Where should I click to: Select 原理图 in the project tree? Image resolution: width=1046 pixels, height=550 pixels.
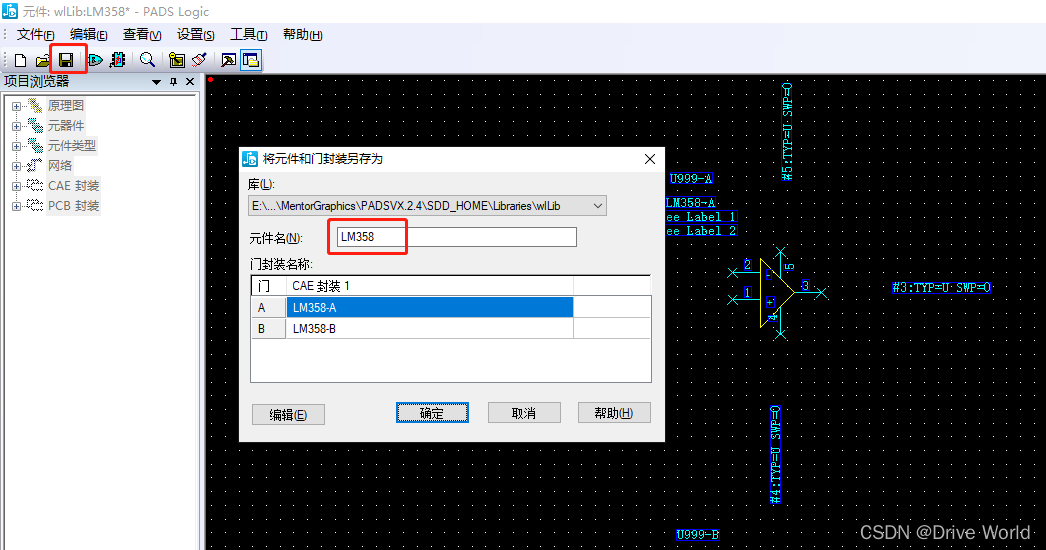pos(65,105)
